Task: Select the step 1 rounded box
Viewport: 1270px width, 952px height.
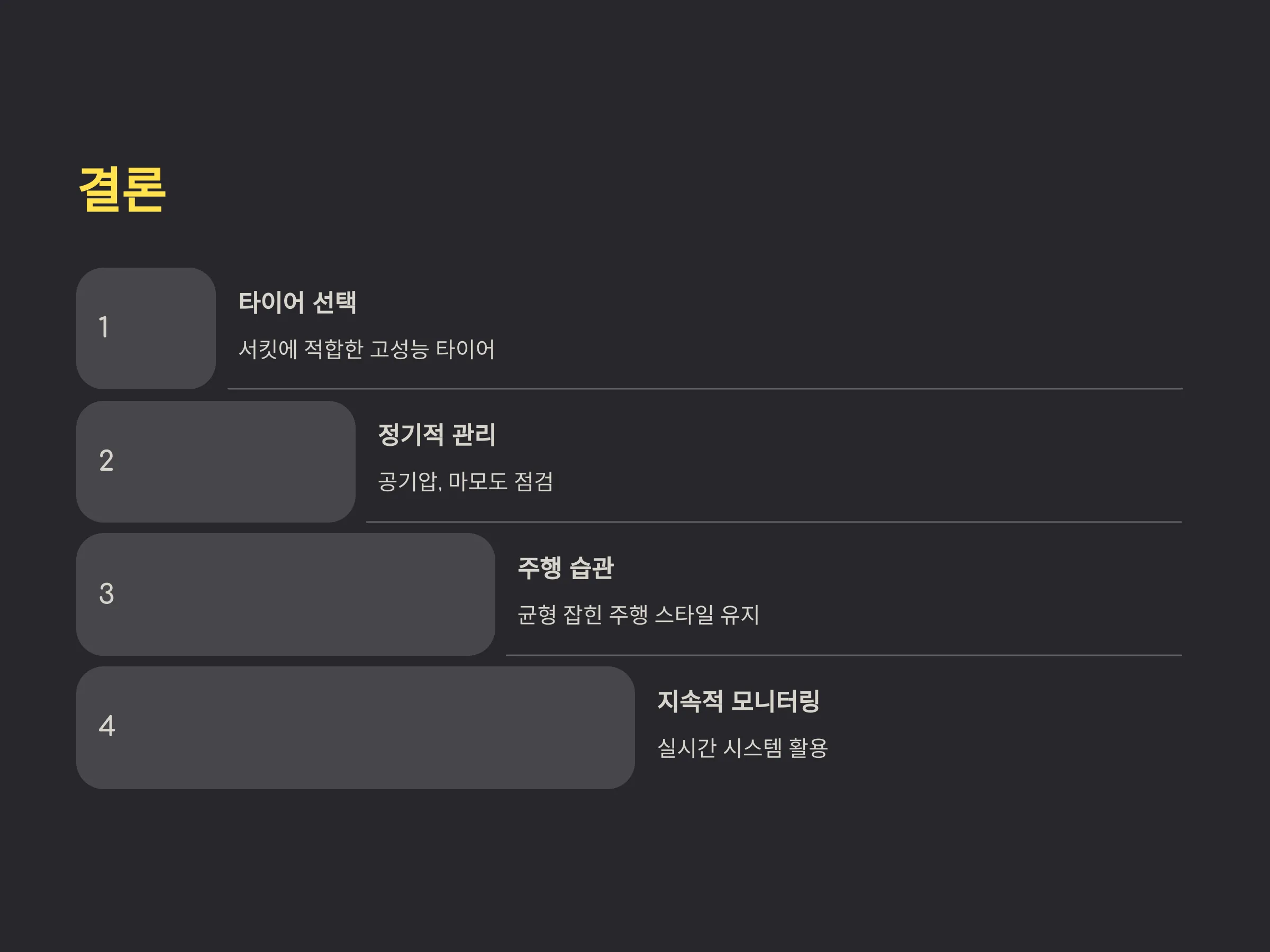Action: pyautogui.click(x=146, y=328)
